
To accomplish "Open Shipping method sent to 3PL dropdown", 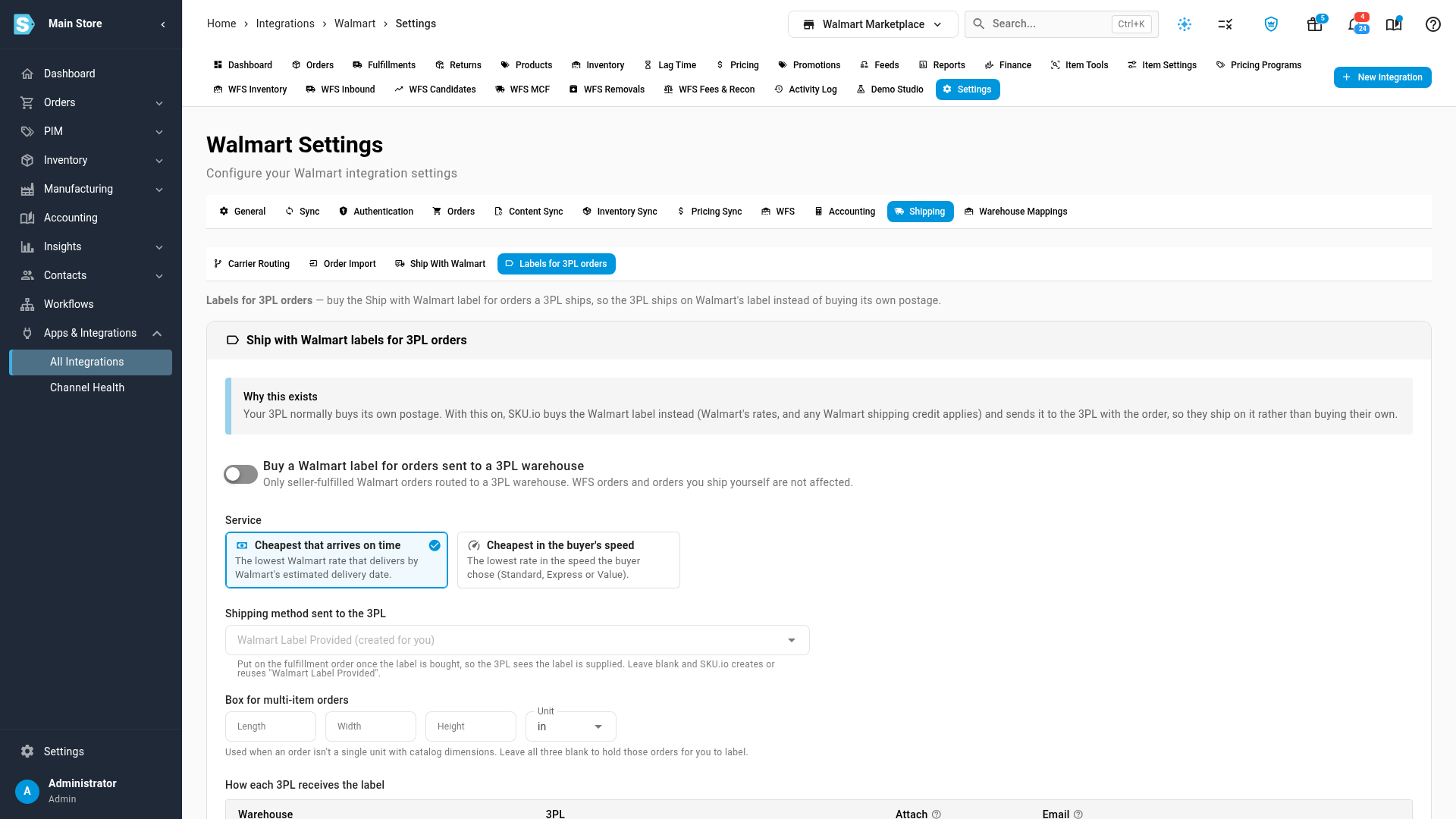I will pos(517,640).
